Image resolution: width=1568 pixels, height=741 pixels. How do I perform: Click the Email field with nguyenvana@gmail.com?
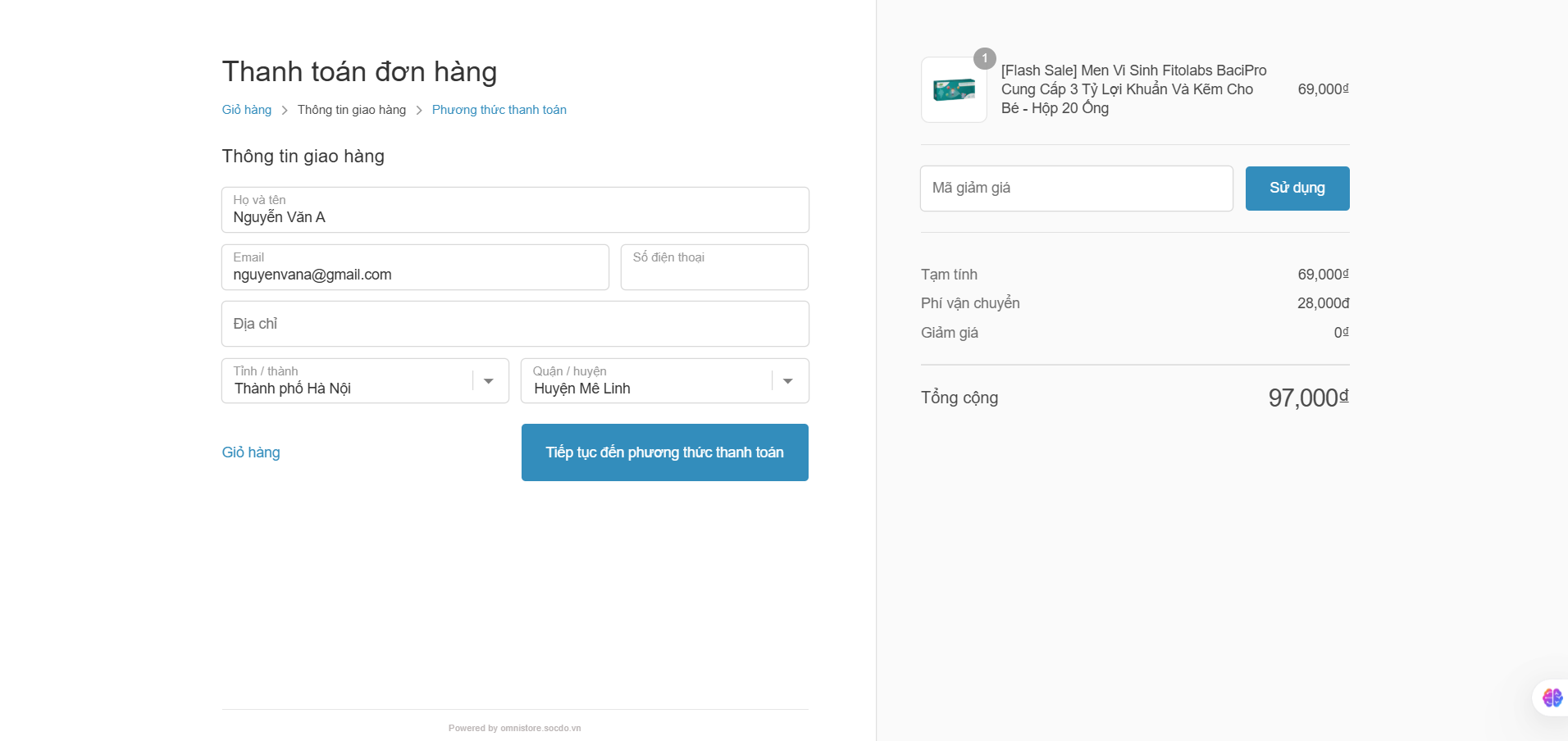coord(415,268)
